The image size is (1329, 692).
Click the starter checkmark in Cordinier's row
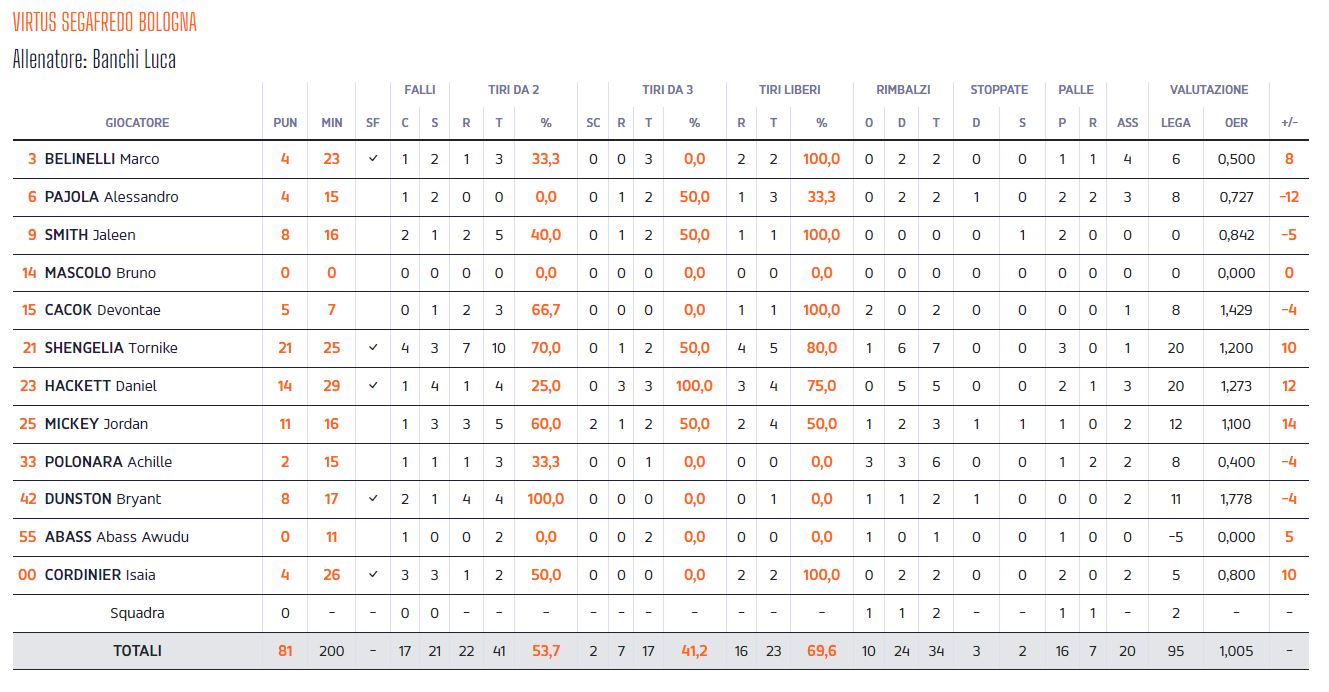[x=373, y=575]
